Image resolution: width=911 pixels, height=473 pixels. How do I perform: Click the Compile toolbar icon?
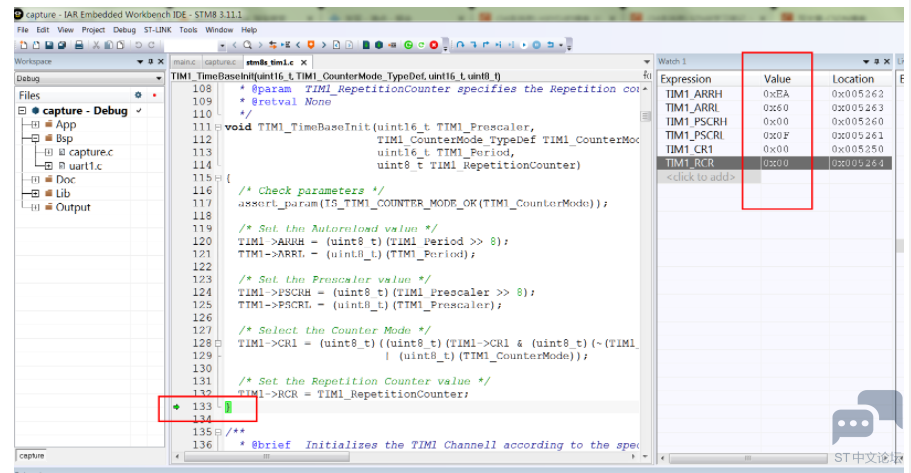click(366, 45)
